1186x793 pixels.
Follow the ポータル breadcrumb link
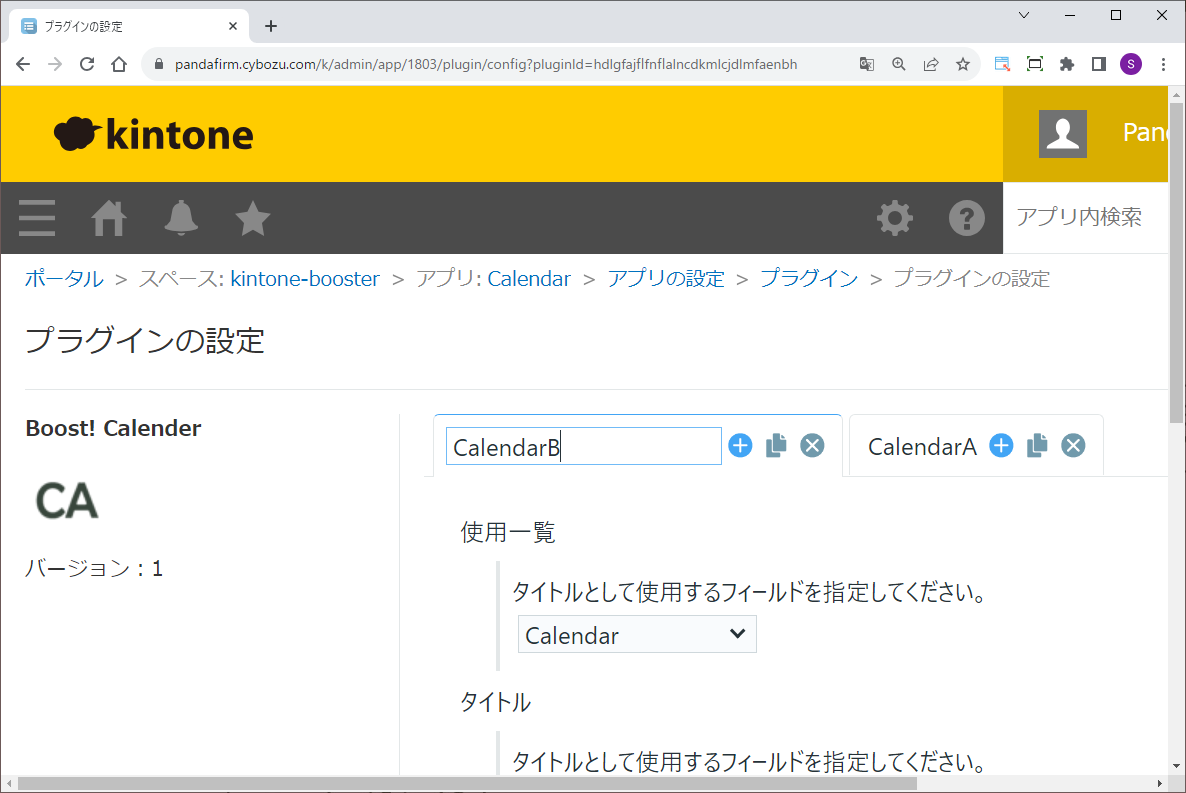64,279
